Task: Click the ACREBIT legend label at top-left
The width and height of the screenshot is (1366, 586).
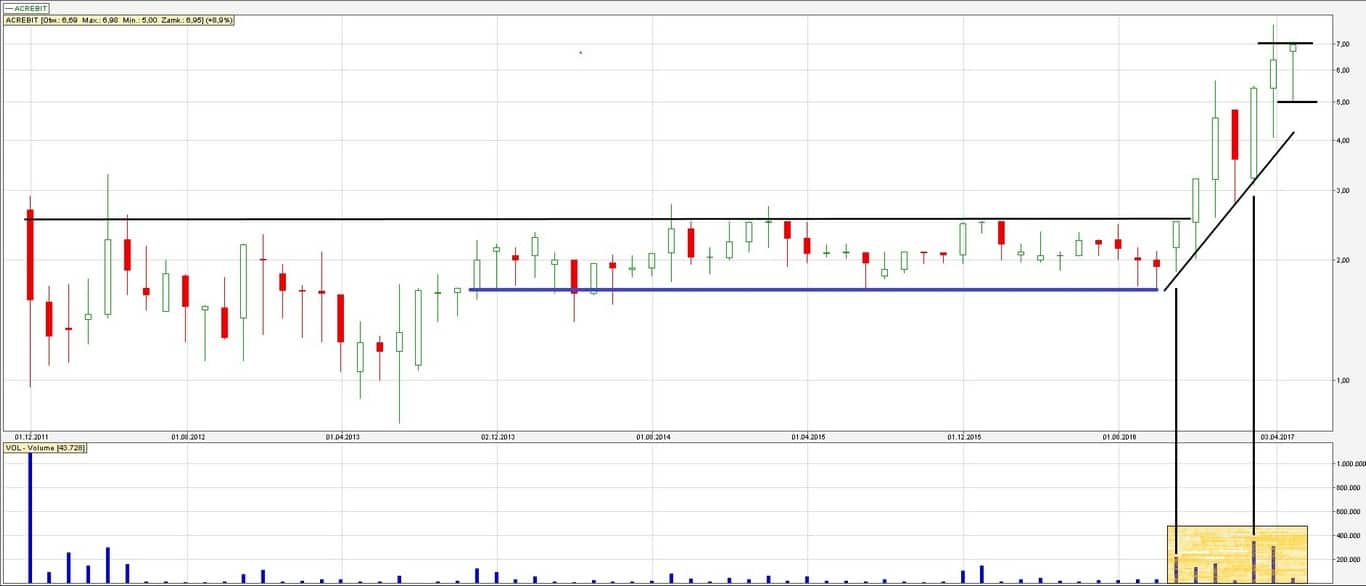Action: coord(28,7)
